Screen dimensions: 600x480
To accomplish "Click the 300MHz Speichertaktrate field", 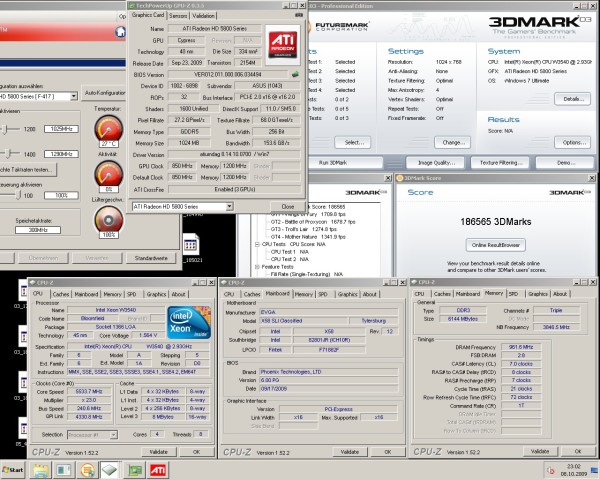I will 38,230.
